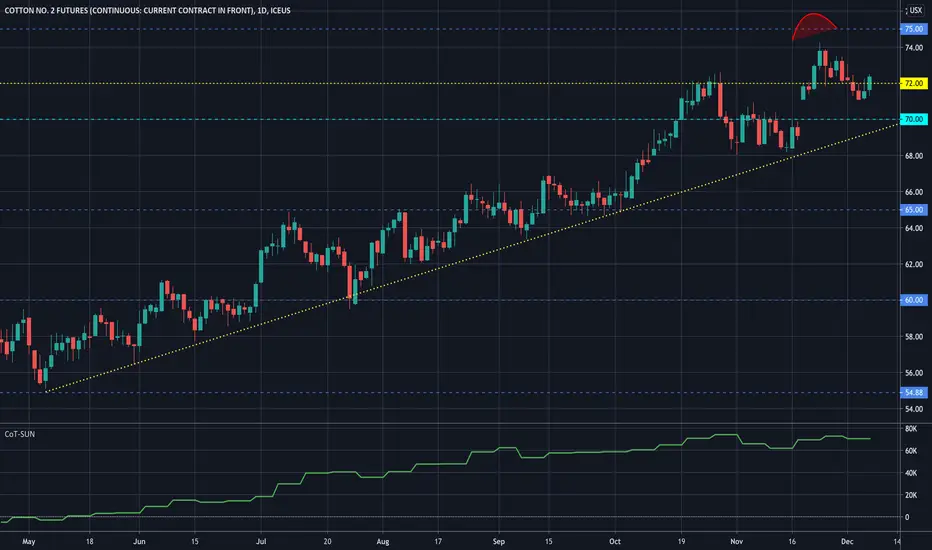Image resolution: width=932 pixels, height=550 pixels.
Task: Select the yellow 72.00 price label
Action: (914, 83)
